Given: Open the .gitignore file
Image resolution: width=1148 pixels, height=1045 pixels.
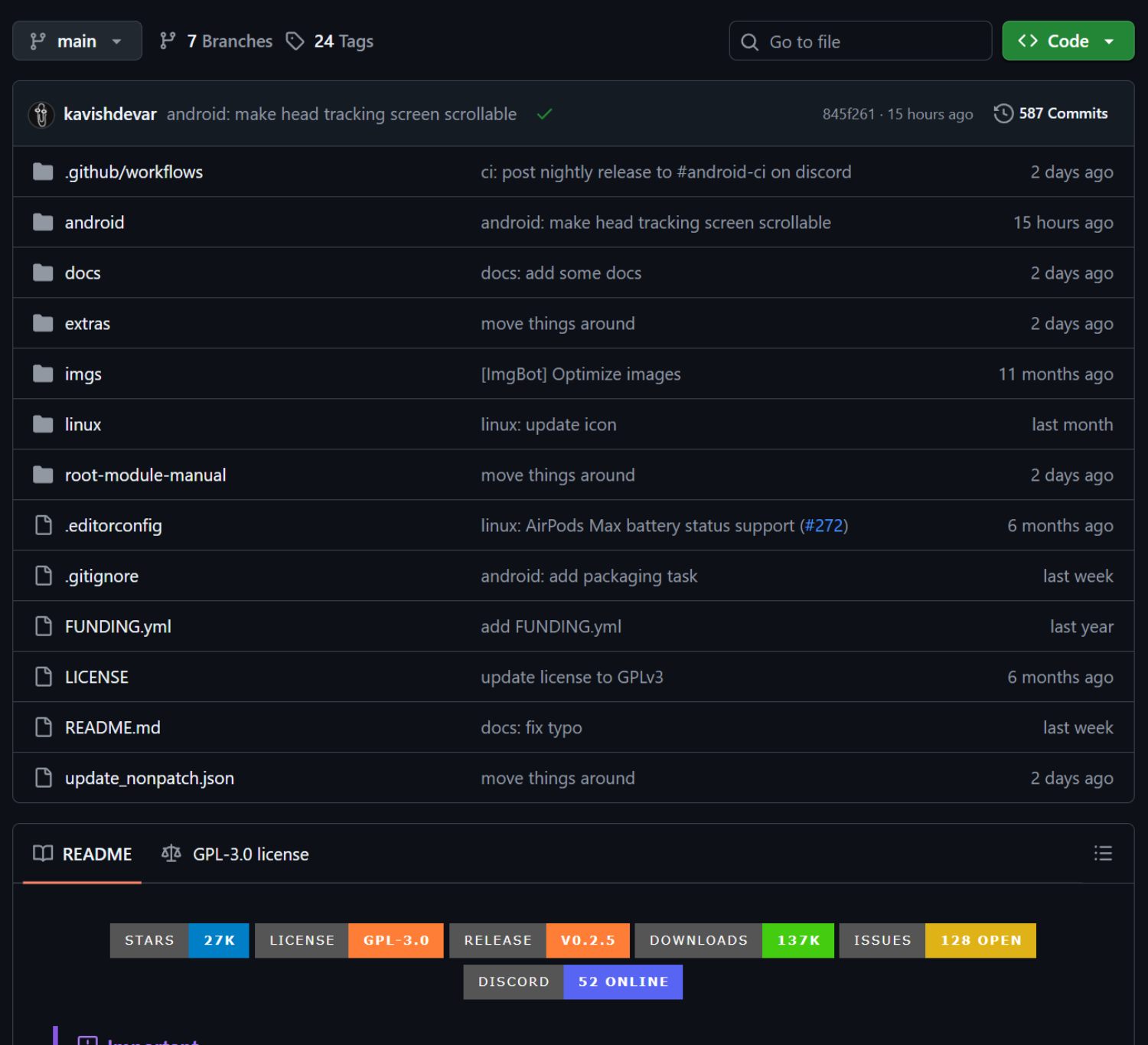Looking at the screenshot, I should pyautogui.click(x=102, y=576).
